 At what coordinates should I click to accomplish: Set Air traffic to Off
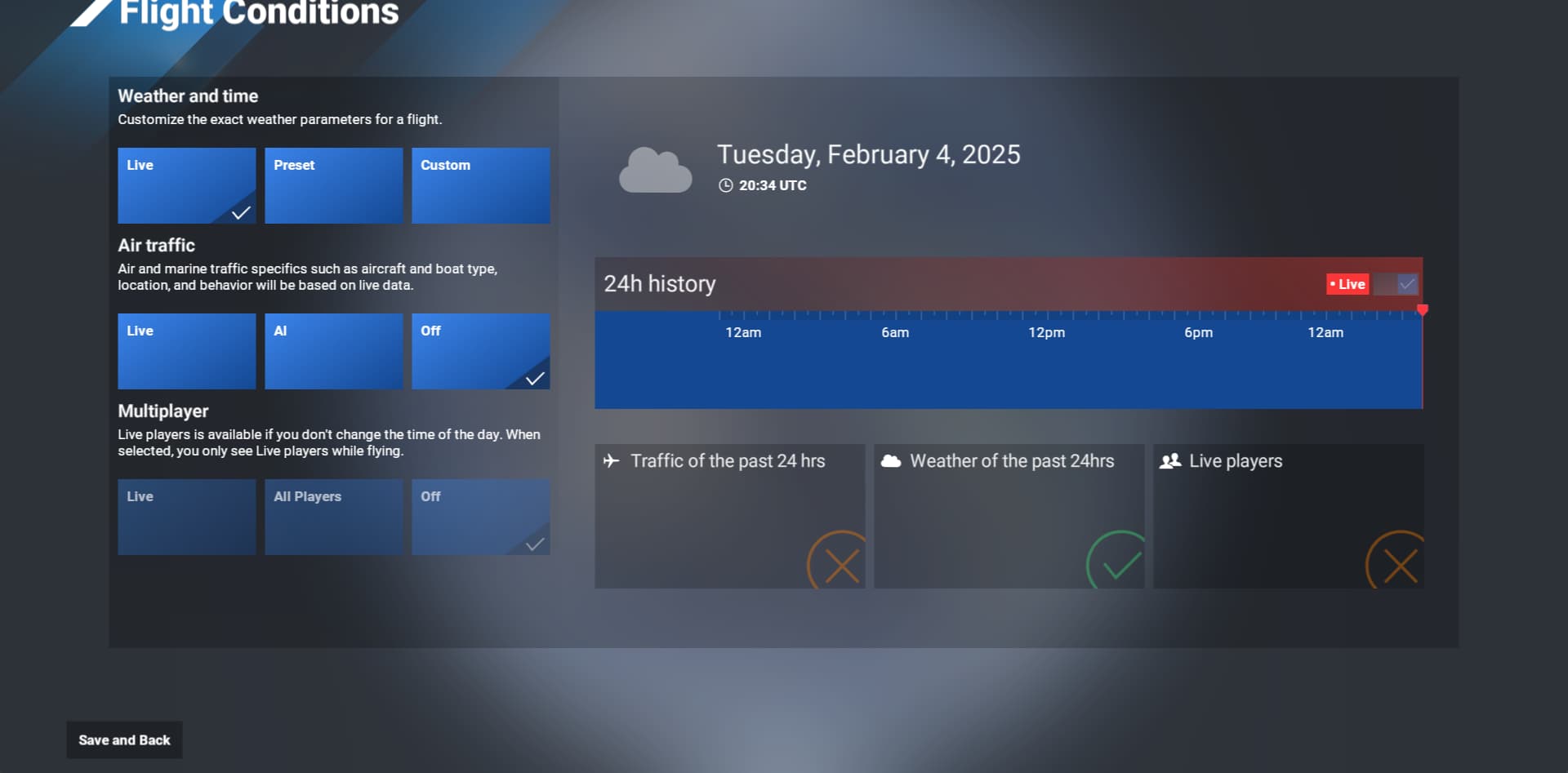(480, 351)
